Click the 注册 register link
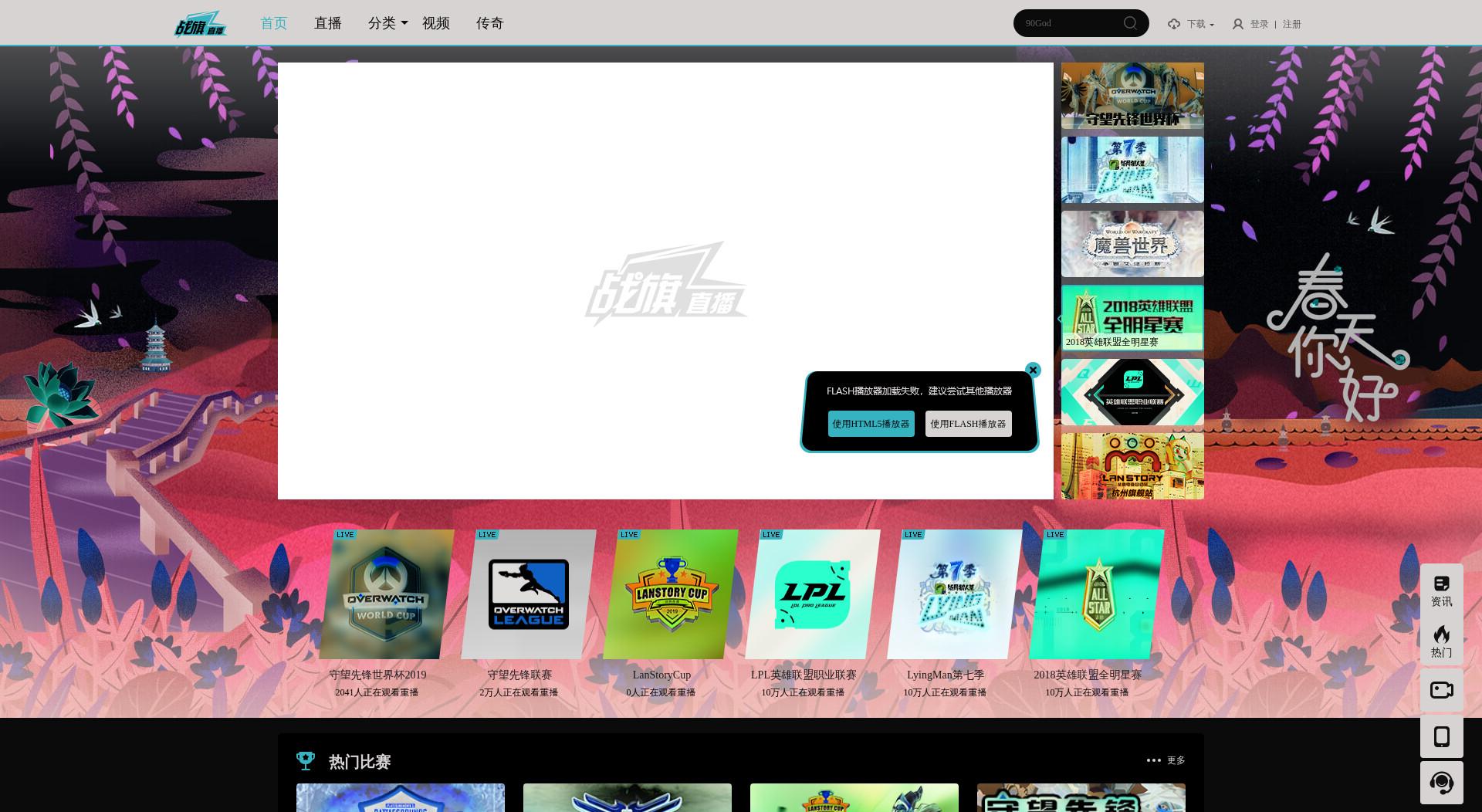Viewport: 1482px width, 812px height. pyautogui.click(x=1291, y=24)
